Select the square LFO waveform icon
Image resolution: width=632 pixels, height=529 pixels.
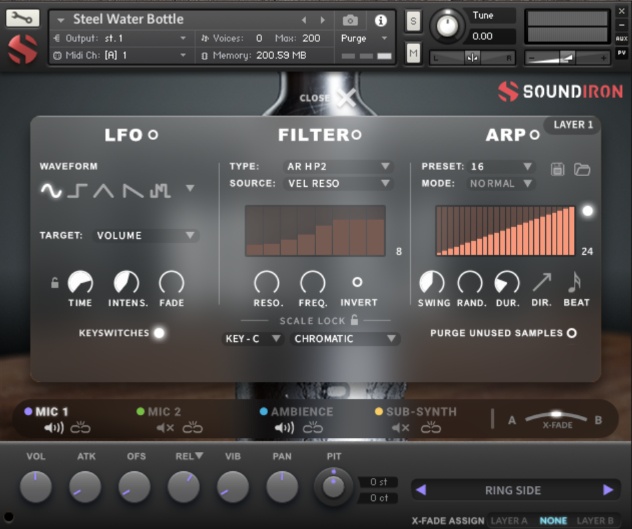tap(77, 190)
